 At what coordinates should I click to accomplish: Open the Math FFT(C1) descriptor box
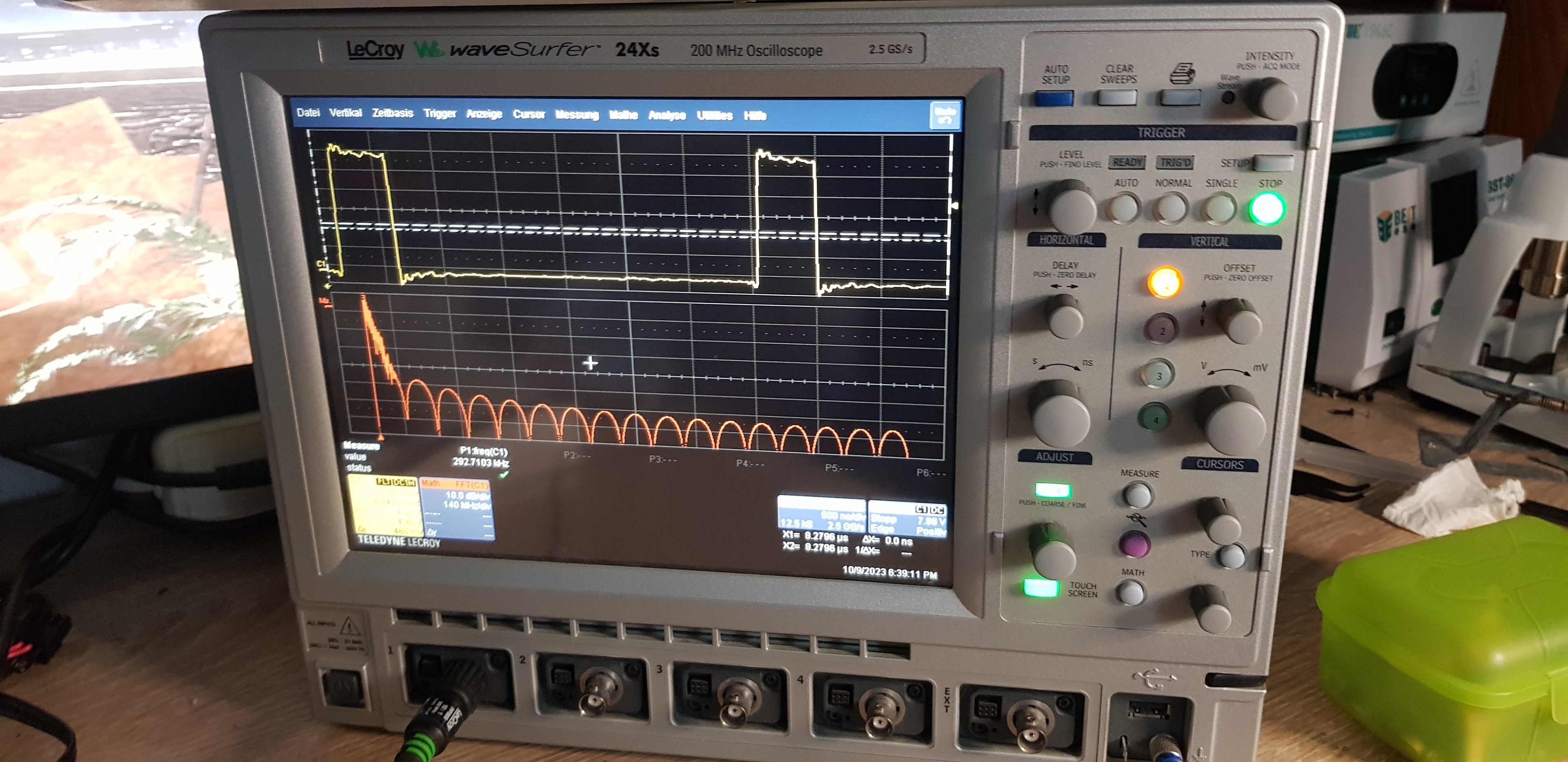pos(457,508)
